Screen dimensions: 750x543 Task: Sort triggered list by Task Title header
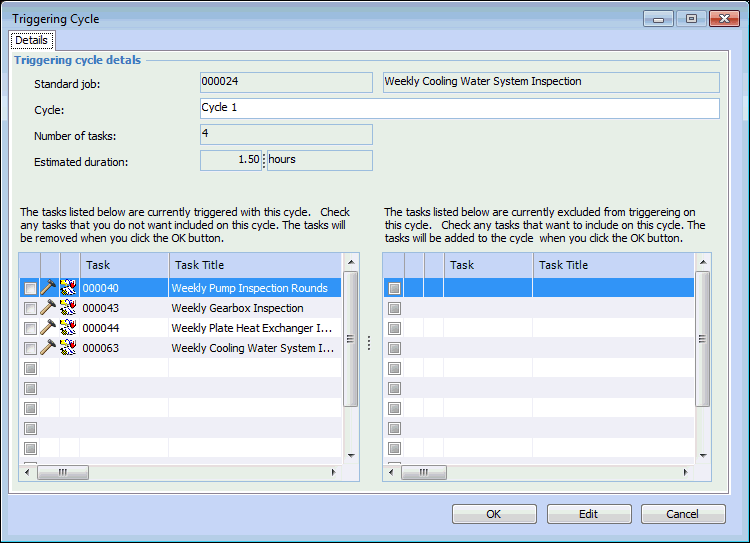tap(255, 265)
